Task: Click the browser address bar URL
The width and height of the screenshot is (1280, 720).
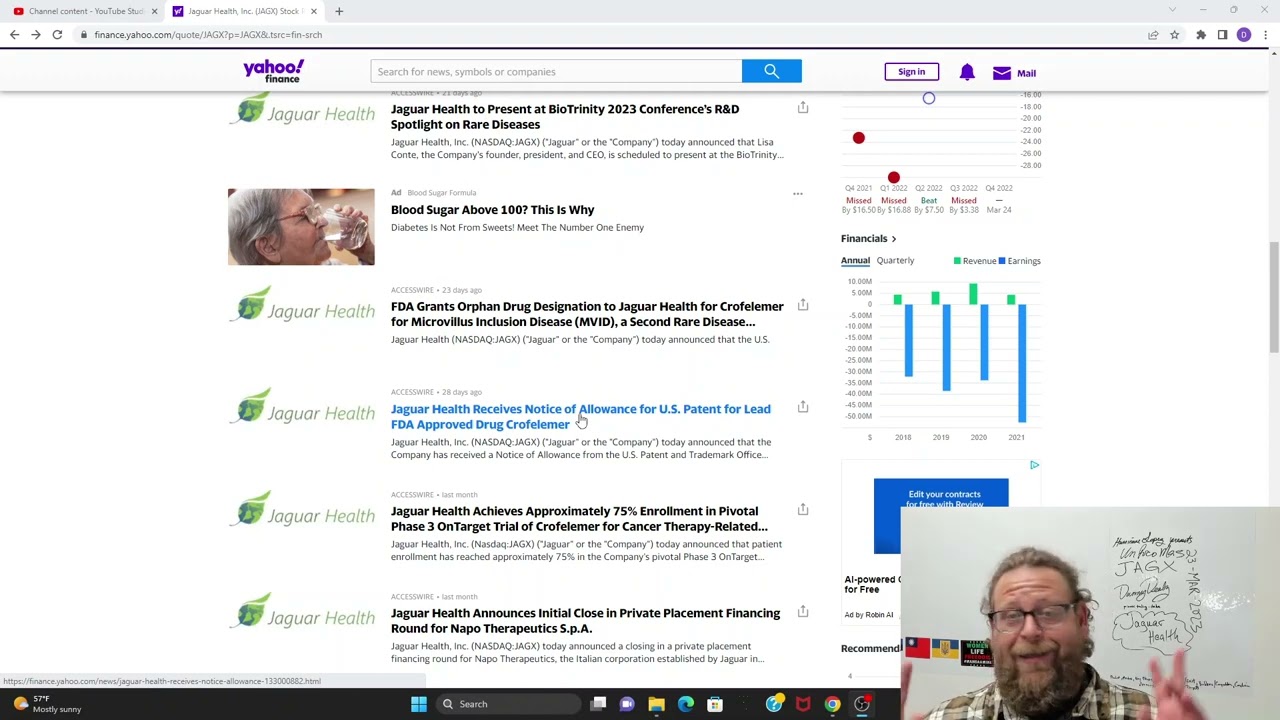Action: 208,35
